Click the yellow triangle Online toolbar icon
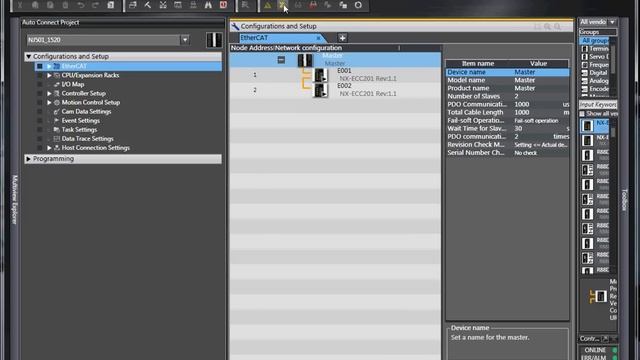 click(x=268, y=5)
